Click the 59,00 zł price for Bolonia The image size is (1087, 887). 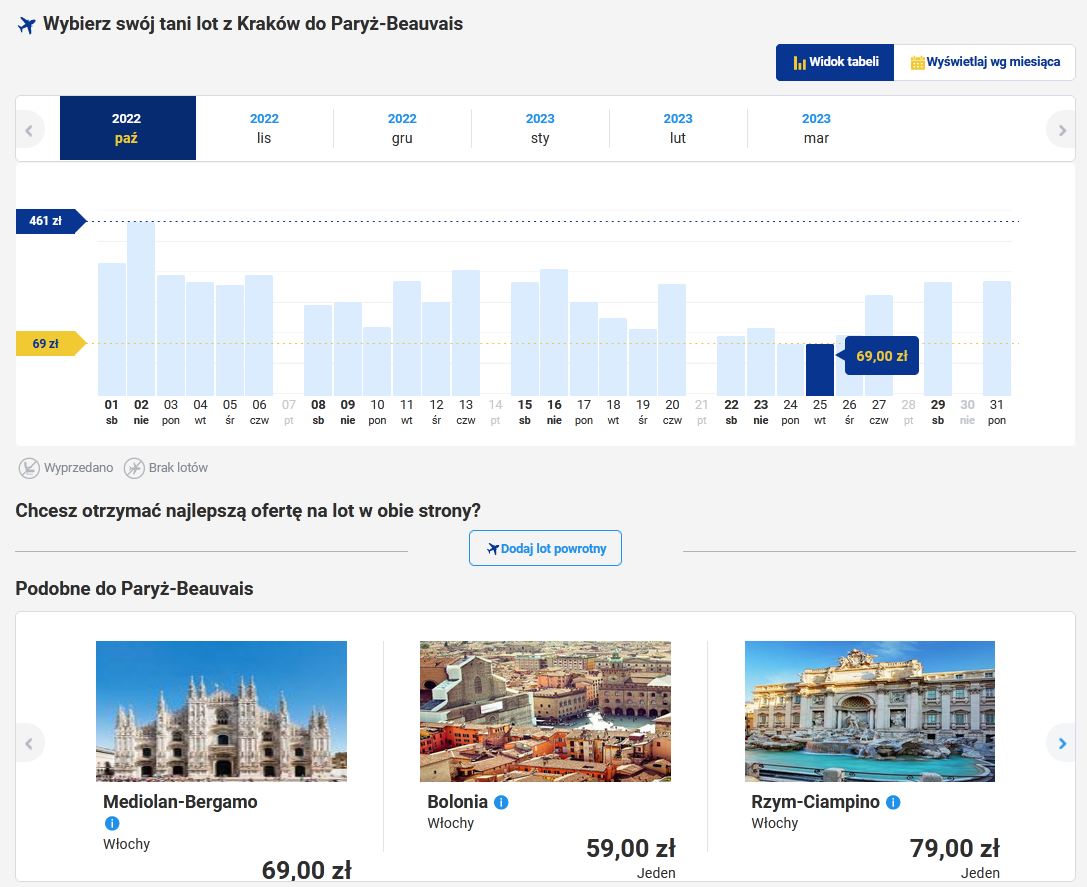pos(629,846)
